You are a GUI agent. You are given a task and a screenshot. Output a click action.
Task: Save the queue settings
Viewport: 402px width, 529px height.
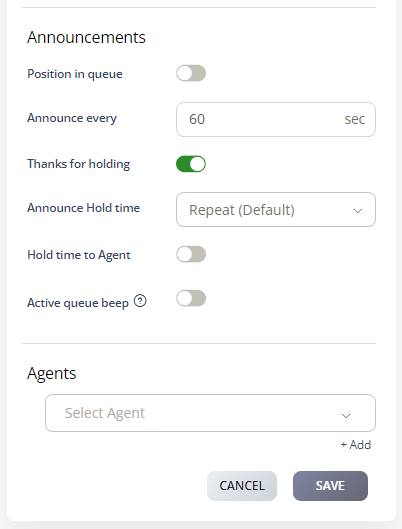tap(330, 486)
